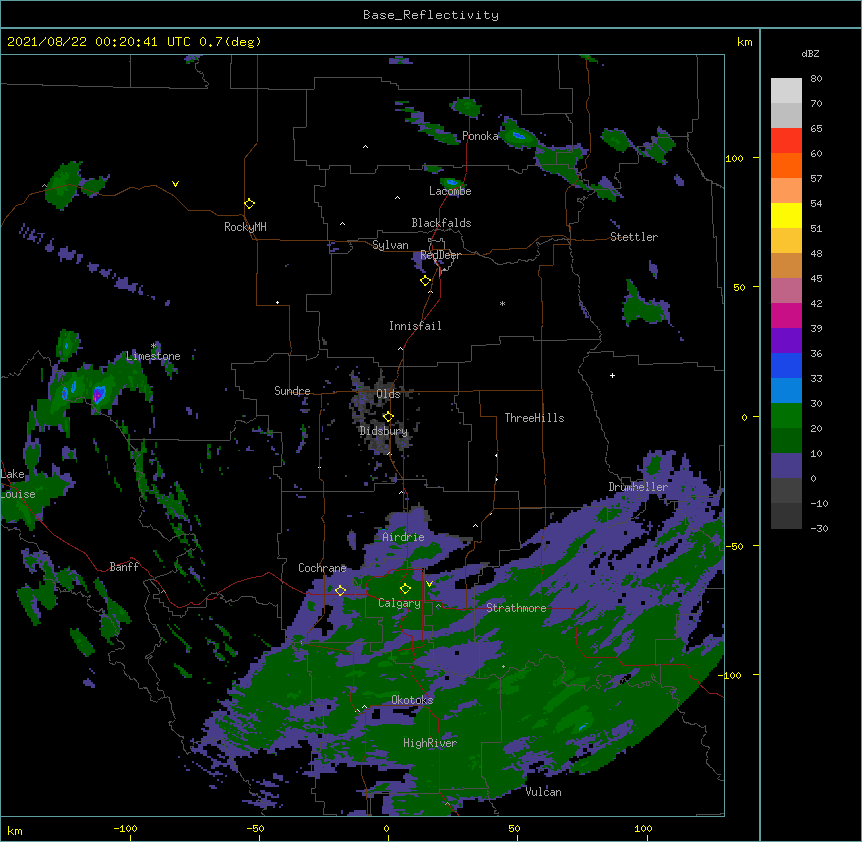The height and width of the screenshot is (842, 862).
Task: Click the Blackfalds label on map
Action: (441, 223)
